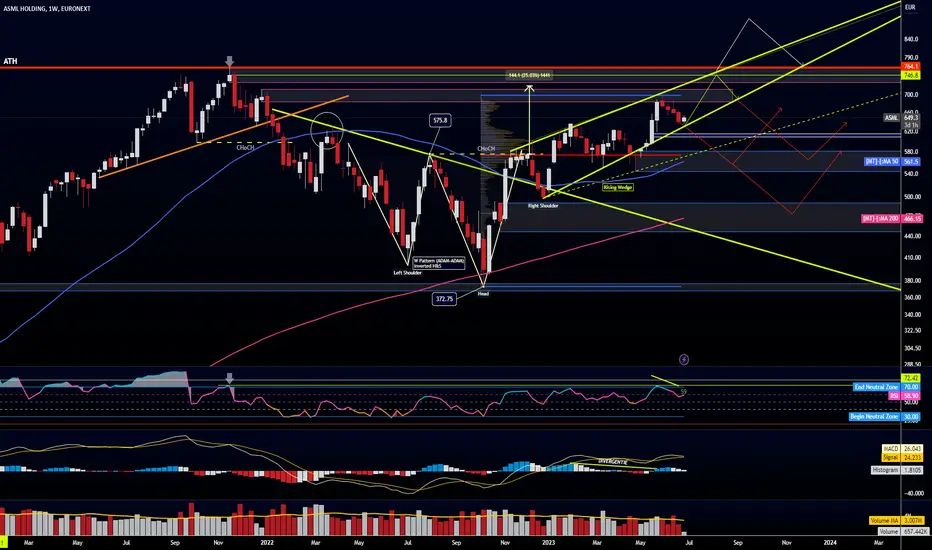
Task: Click the 2023 label on time axis
Action: pos(548,542)
